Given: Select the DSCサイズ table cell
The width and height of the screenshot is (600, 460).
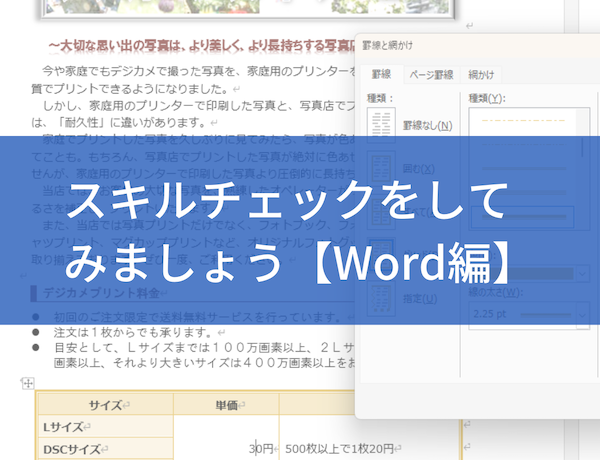Looking at the screenshot, I should 106,449.
